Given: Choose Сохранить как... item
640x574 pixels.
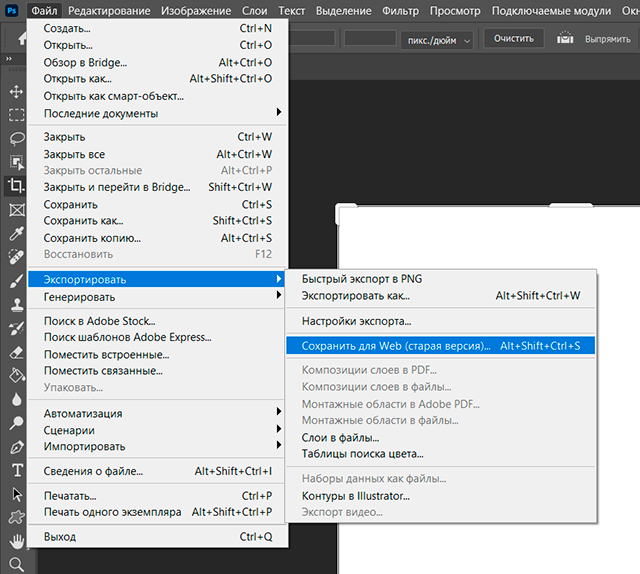Looking at the screenshot, I should click(158, 221).
